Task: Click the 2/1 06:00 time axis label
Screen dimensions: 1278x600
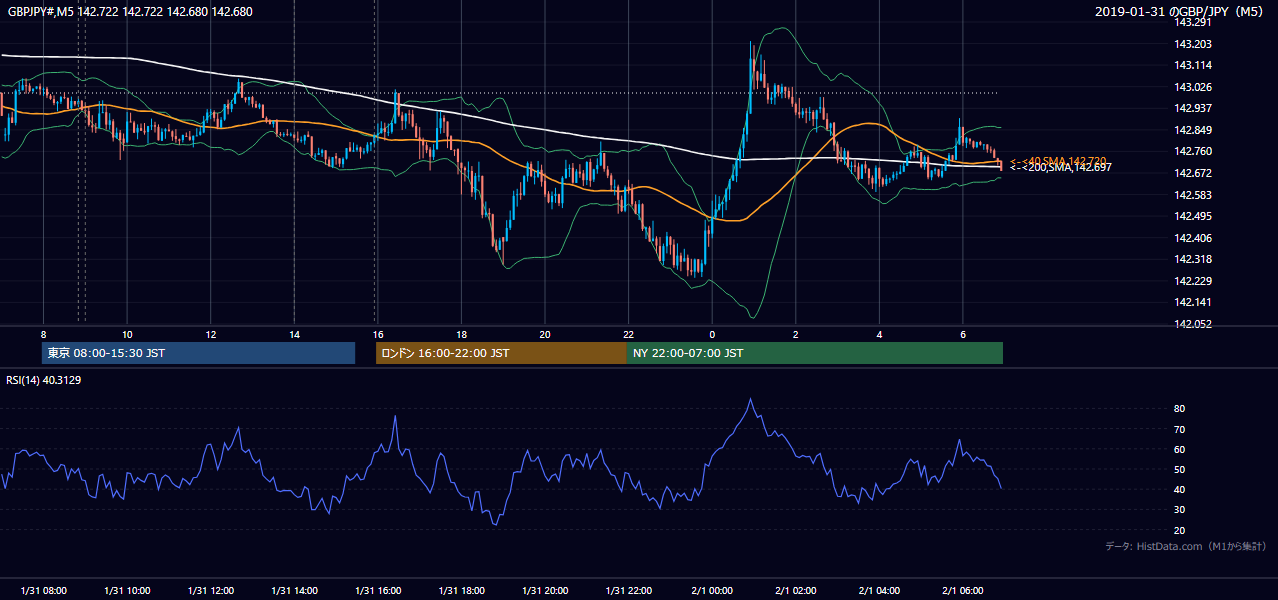Action: coord(963,591)
